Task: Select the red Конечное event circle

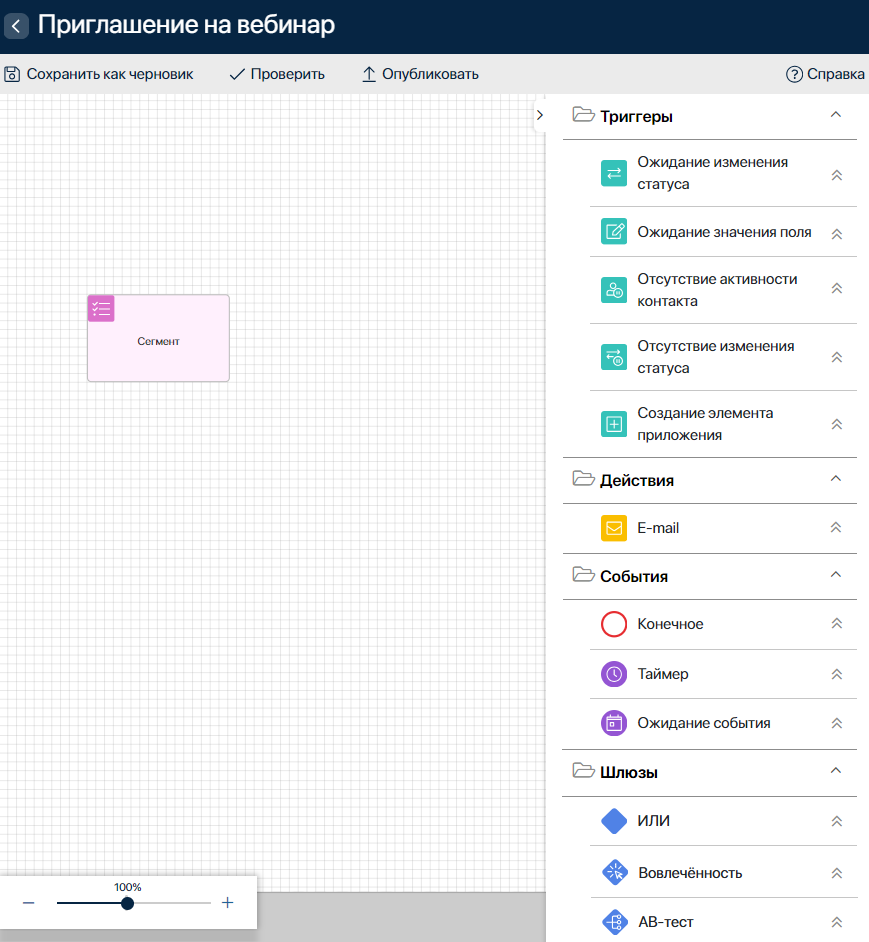Action: [614, 624]
